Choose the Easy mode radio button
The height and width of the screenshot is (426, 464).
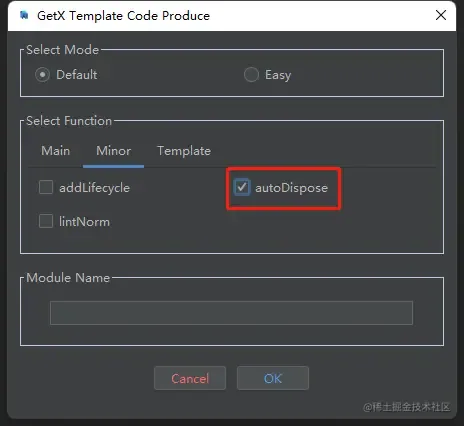click(x=251, y=75)
